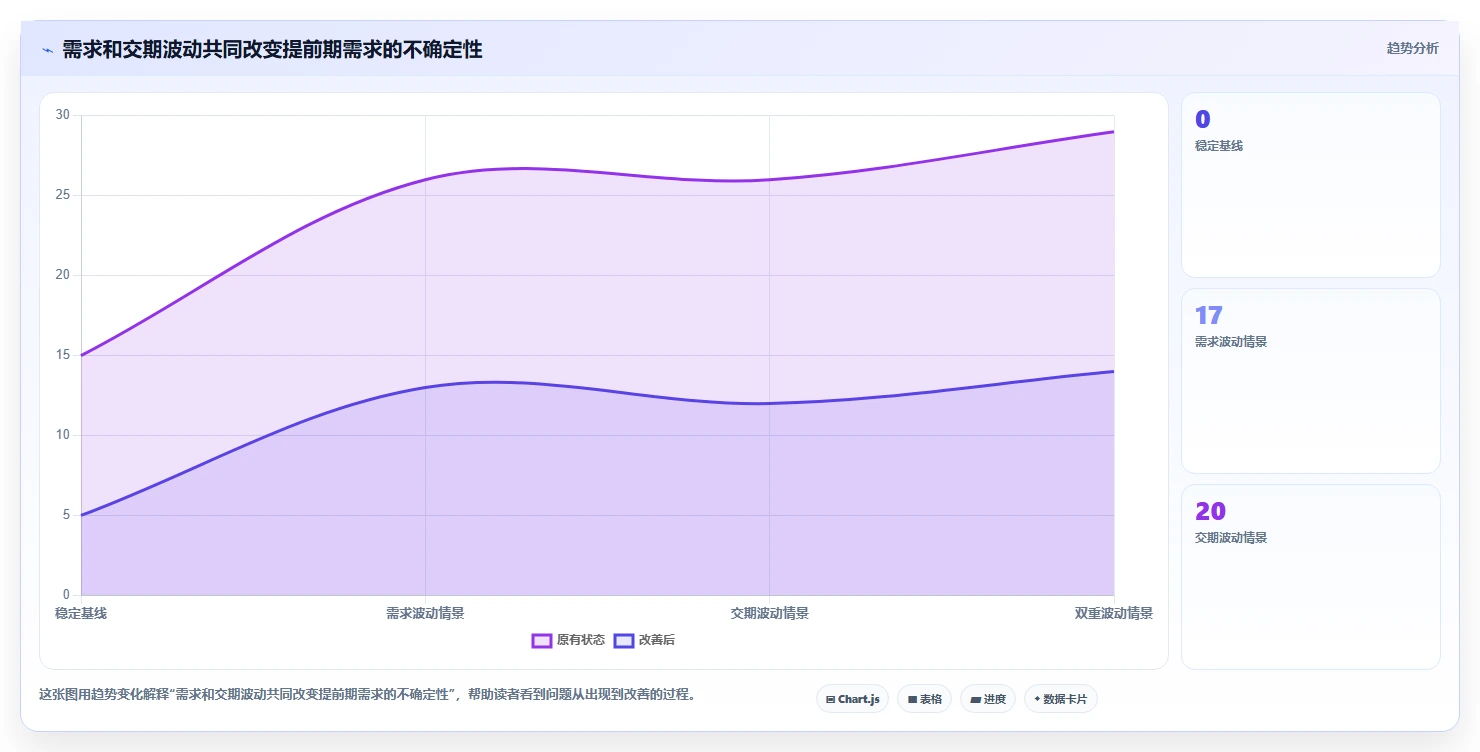Viewport: 1480px width, 752px height.
Task: Click the 原有状态 legend label
Action: (581, 640)
